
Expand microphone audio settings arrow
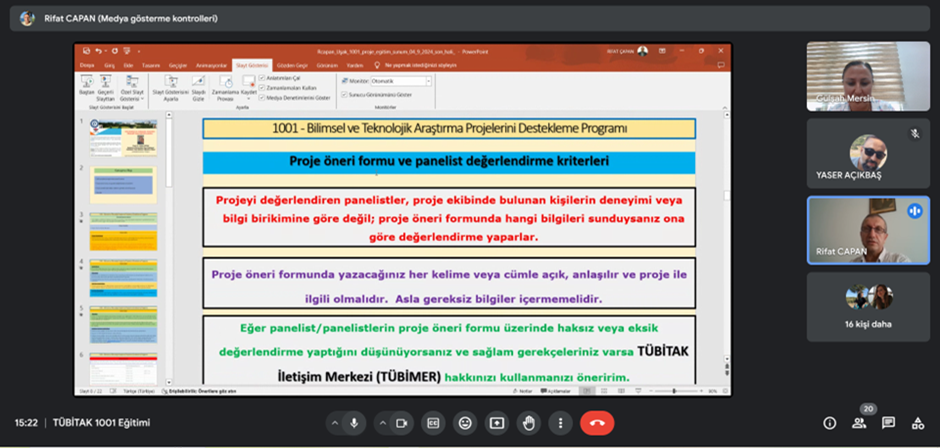point(335,423)
